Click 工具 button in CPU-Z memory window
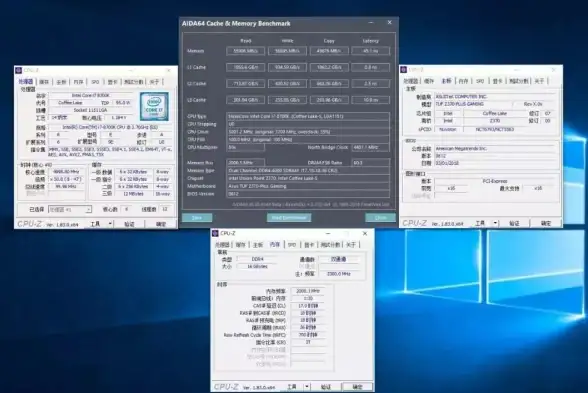 point(292,386)
